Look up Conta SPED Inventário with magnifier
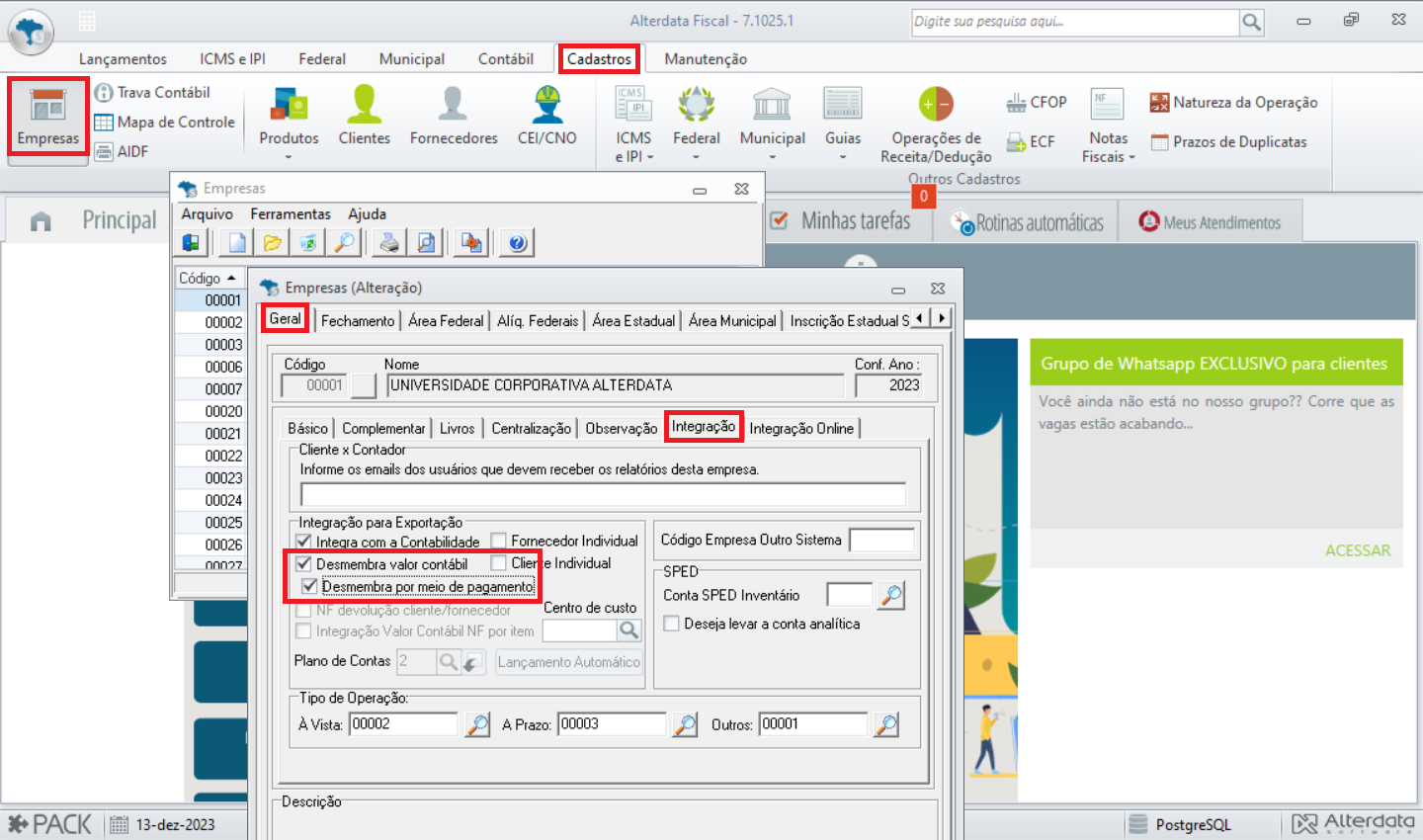The height and width of the screenshot is (840, 1423). pos(891,595)
